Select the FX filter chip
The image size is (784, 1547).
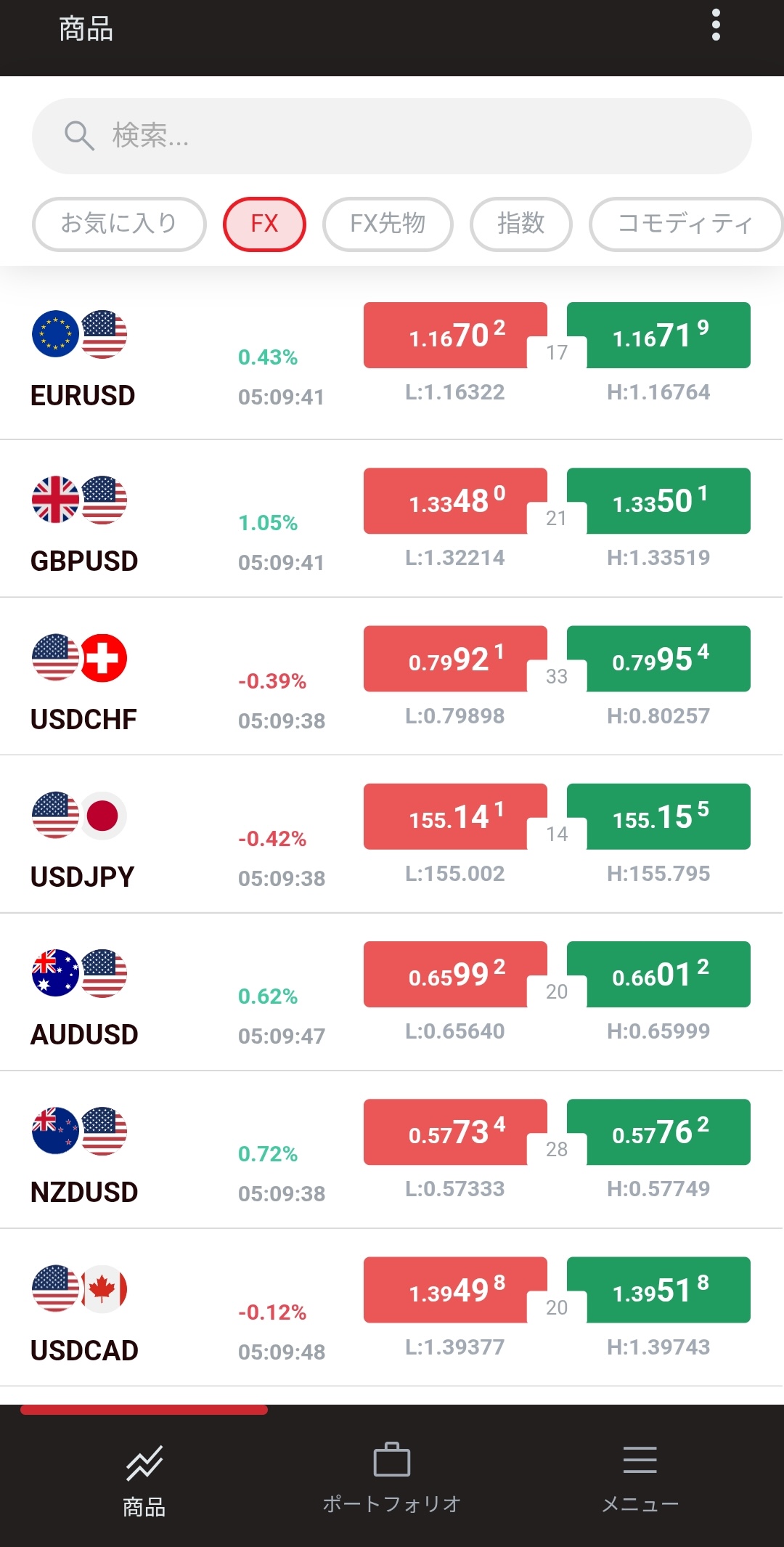coord(264,224)
